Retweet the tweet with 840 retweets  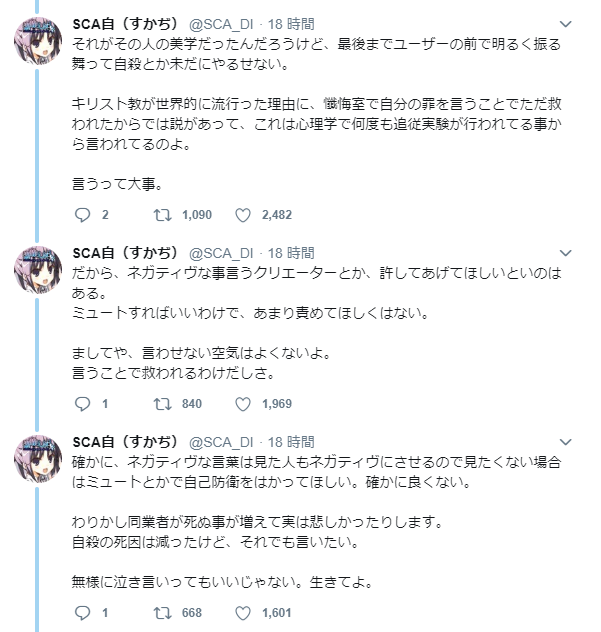click(x=159, y=404)
